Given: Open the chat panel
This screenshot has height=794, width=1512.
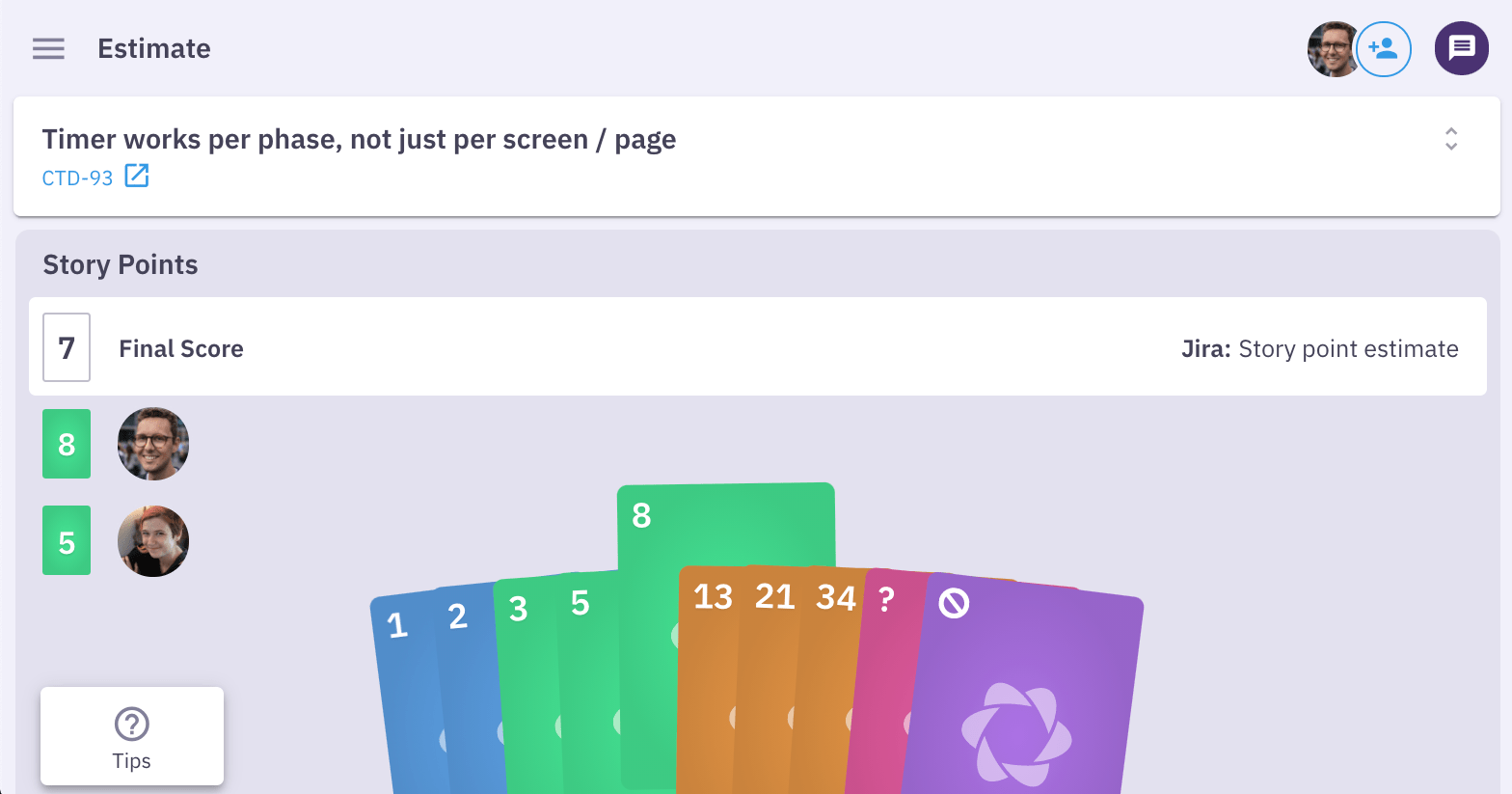Looking at the screenshot, I should [1461, 48].
